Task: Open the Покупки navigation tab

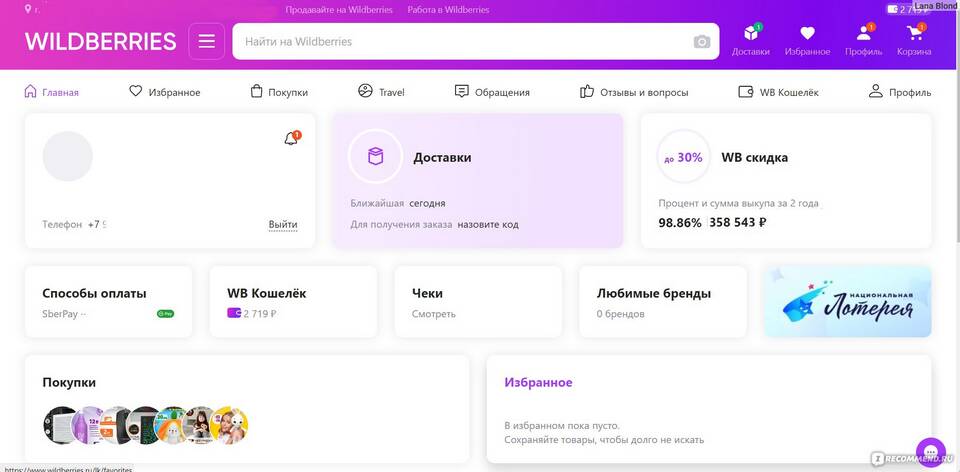Action: point(278,92)
